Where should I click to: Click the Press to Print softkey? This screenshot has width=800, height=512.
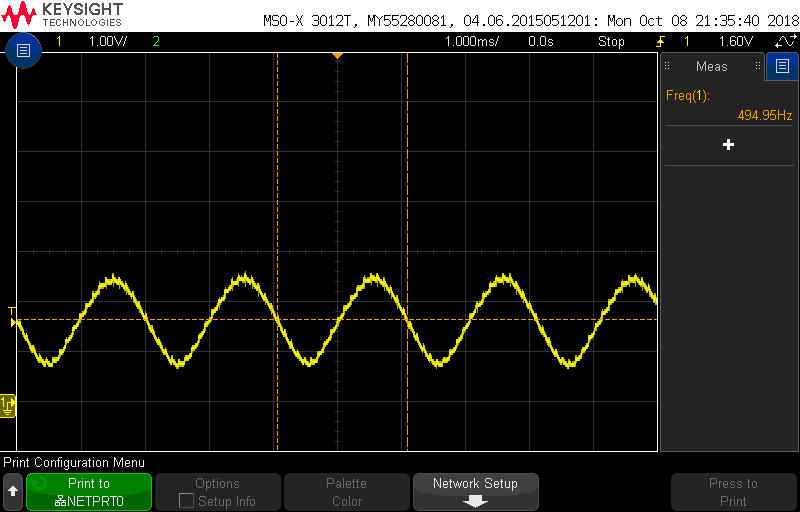733,492
